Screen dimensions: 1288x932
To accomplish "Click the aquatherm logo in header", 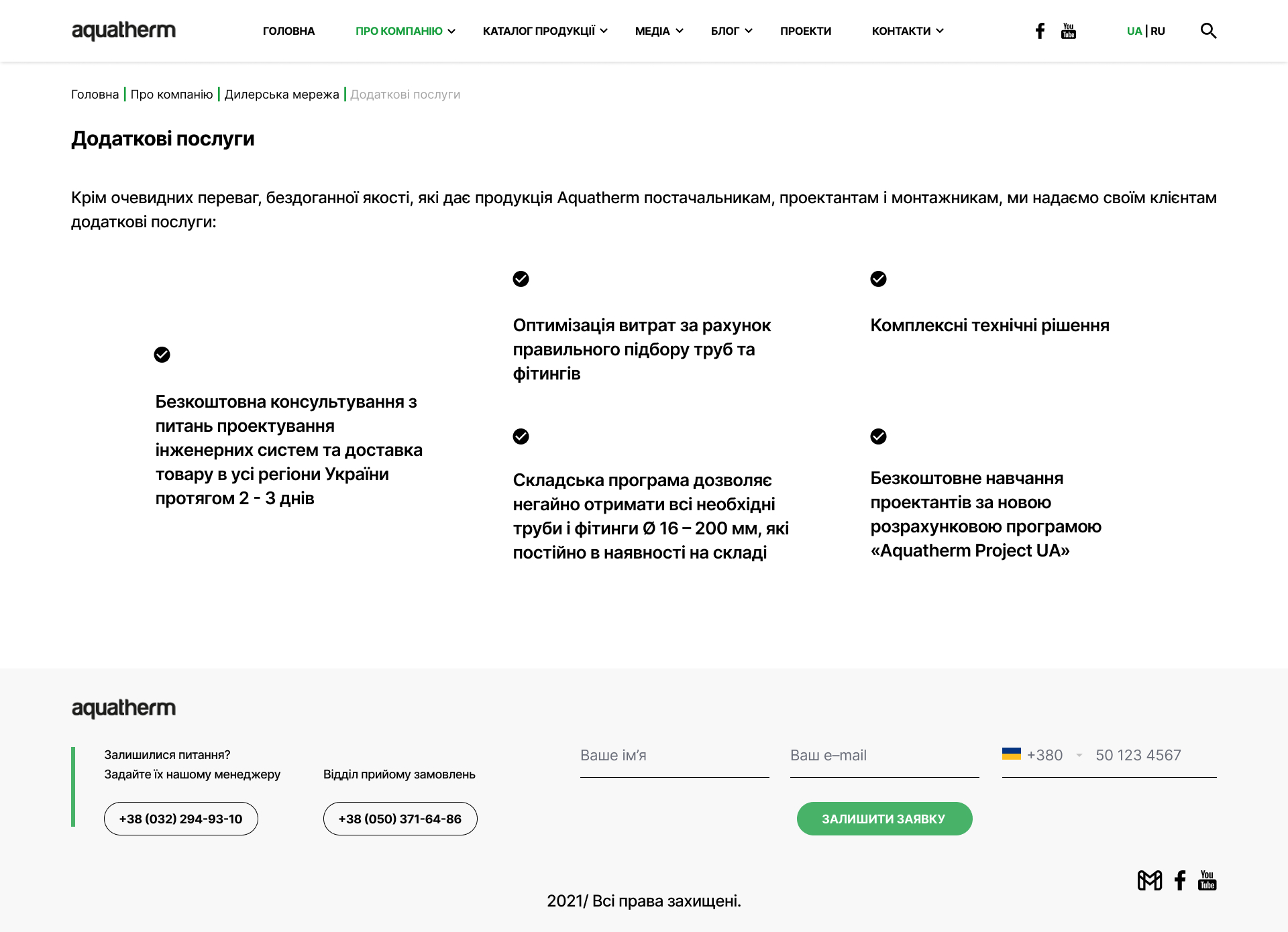I will 123,31.
